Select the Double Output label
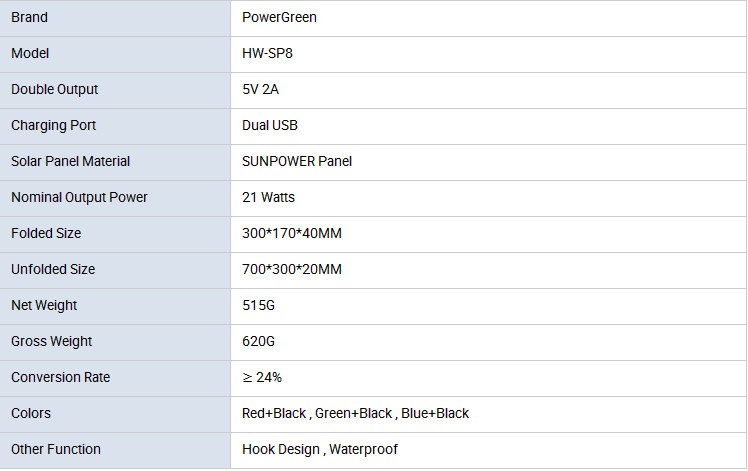 (54, 89)
